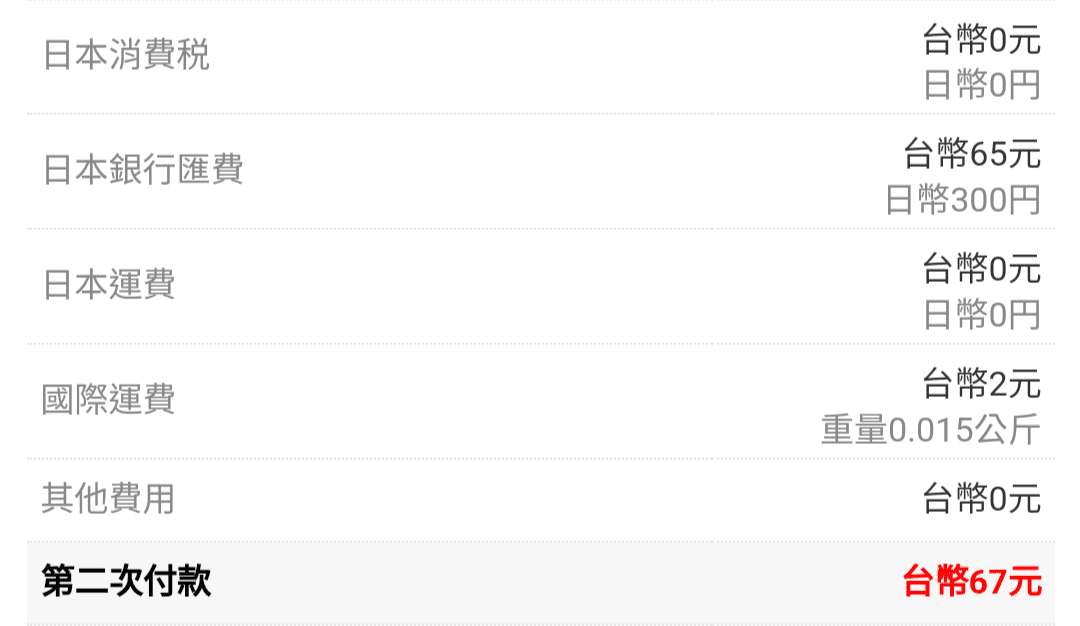Select the red 台幣67元 total
Viewport: 1080px width, 626px height.
pos(972,581)
